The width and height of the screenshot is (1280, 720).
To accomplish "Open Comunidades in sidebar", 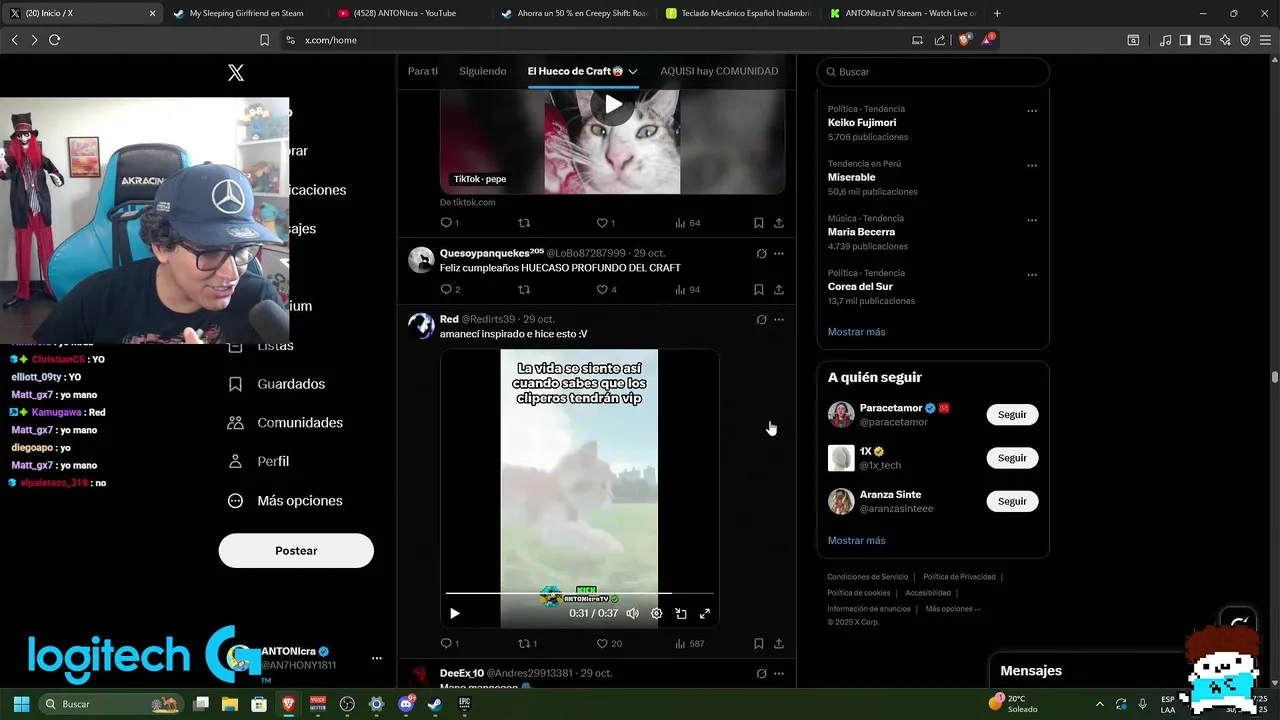I will click(x=285, y=423).
